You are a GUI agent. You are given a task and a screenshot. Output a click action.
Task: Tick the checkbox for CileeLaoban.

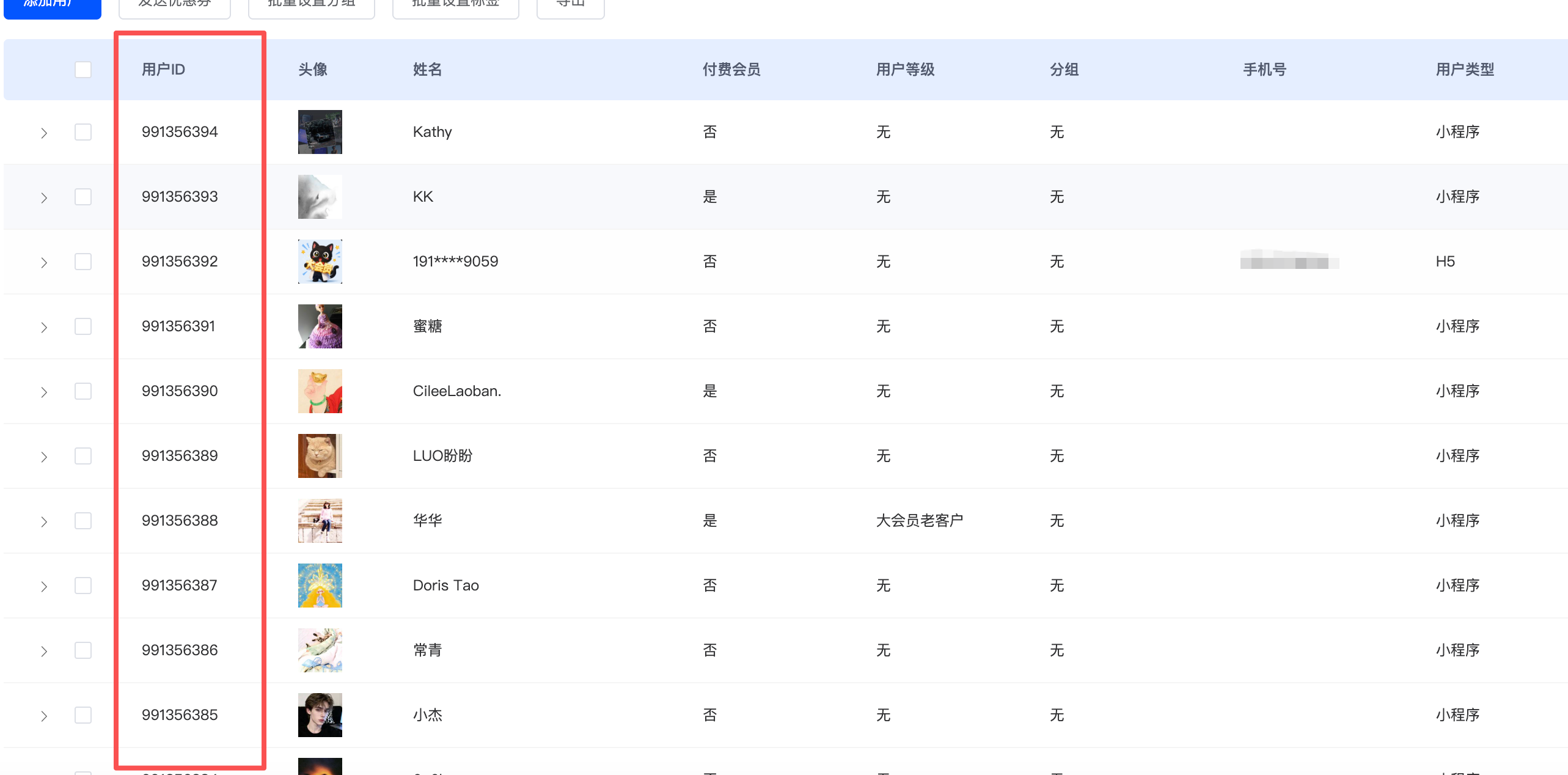coord(83,391)
